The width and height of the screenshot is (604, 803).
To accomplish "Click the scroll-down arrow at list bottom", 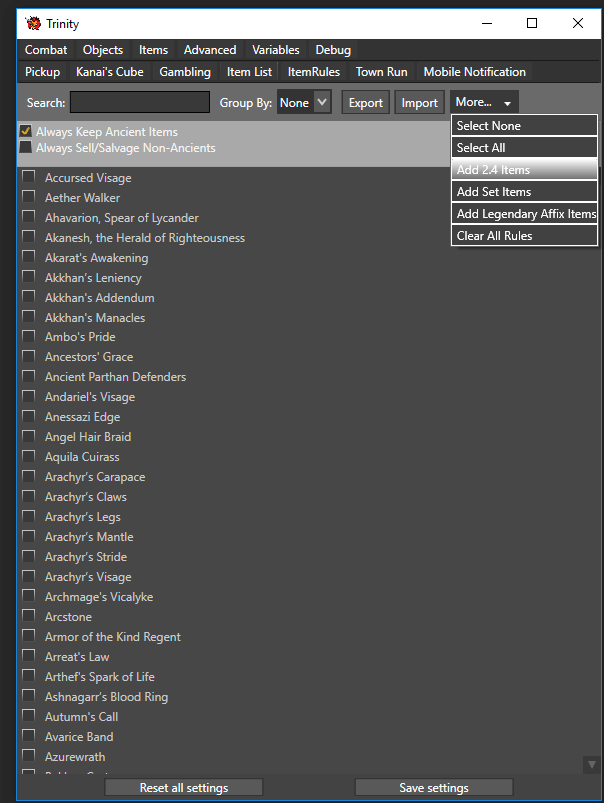I will (x=591, y=764).
